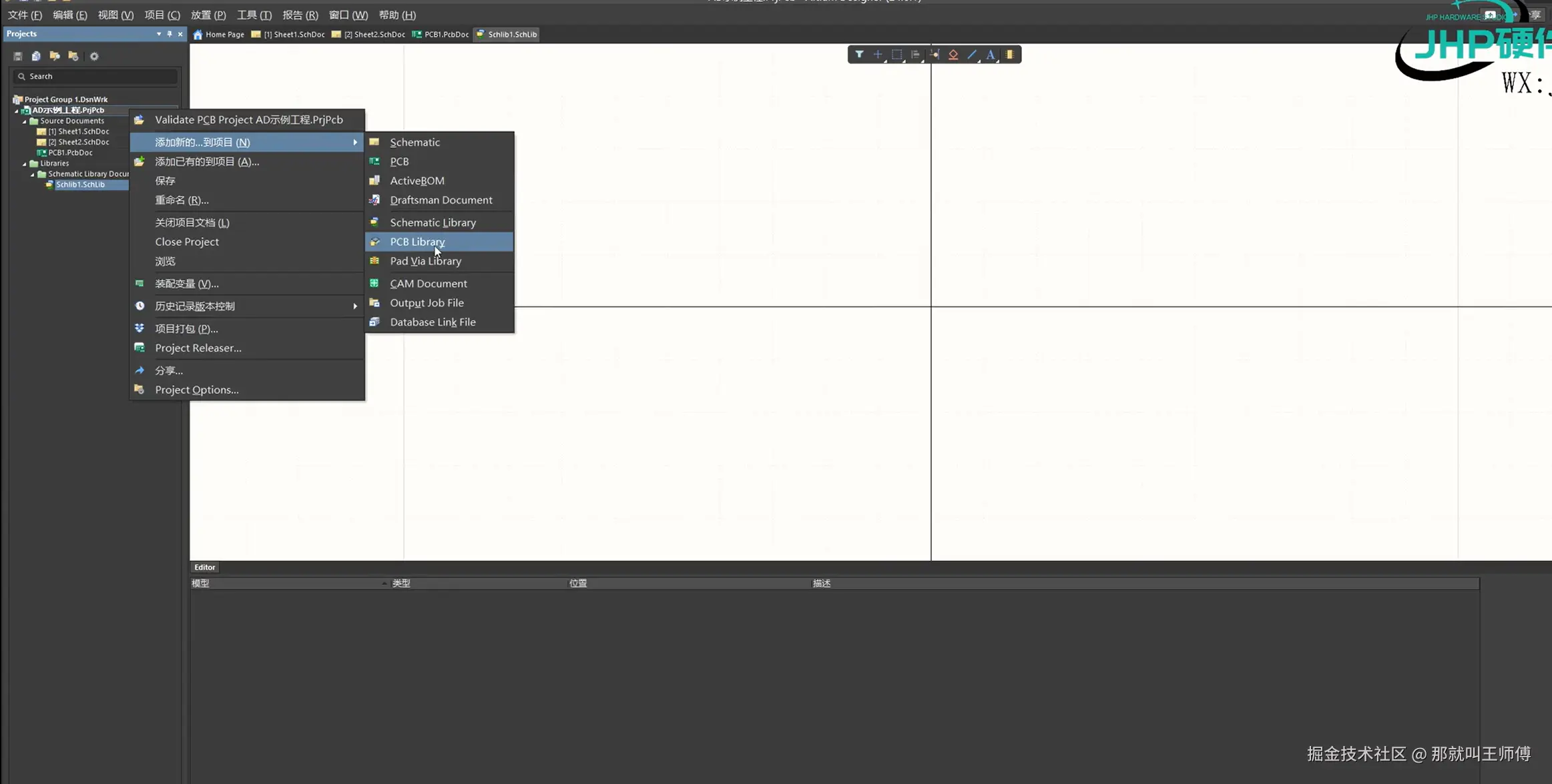Collapse the AD示例工程.PrjPcb project node
Image resolution: width=1552 pixels, height=784 pixels.
(17, 110)
